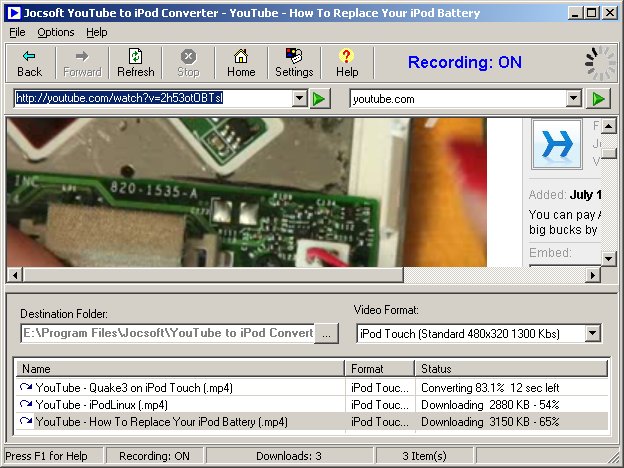
Task: Open the File menu
Action: (x=17, y=32)
